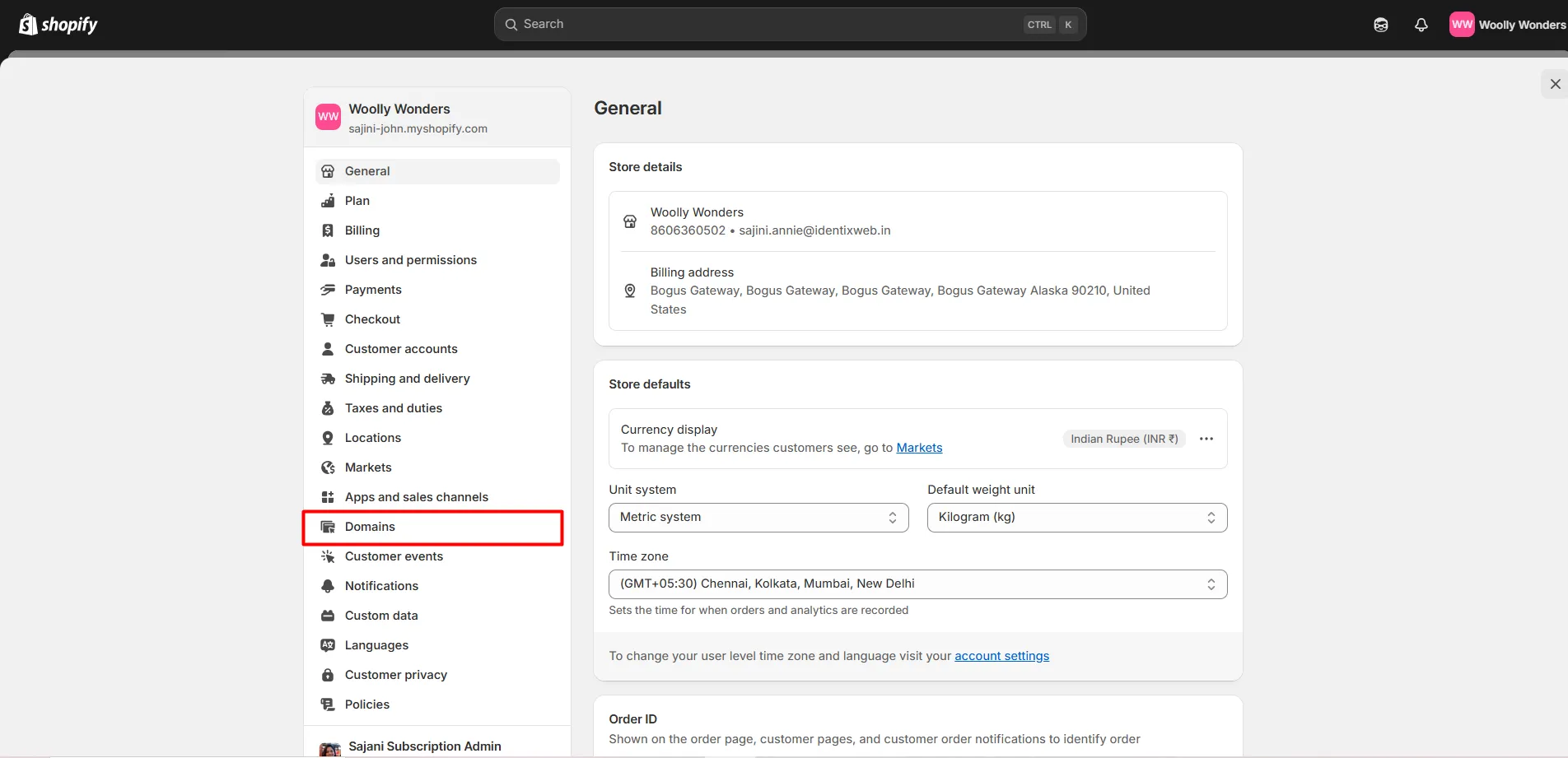
Task: Open the account settings link
Action: [x=1001, y=656]
